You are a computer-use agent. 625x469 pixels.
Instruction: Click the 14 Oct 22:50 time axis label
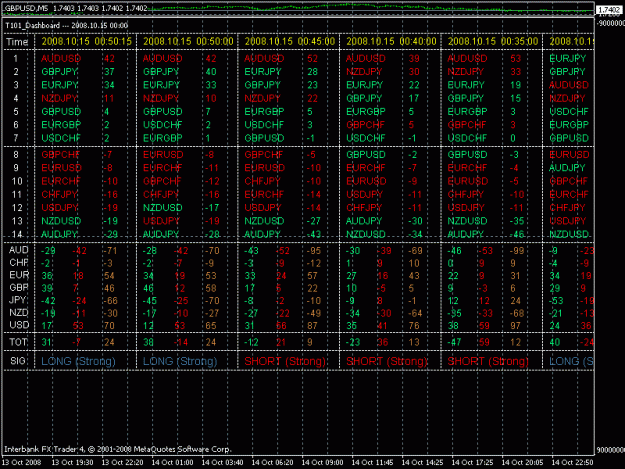pyautogui.click(x=572, y=463)
